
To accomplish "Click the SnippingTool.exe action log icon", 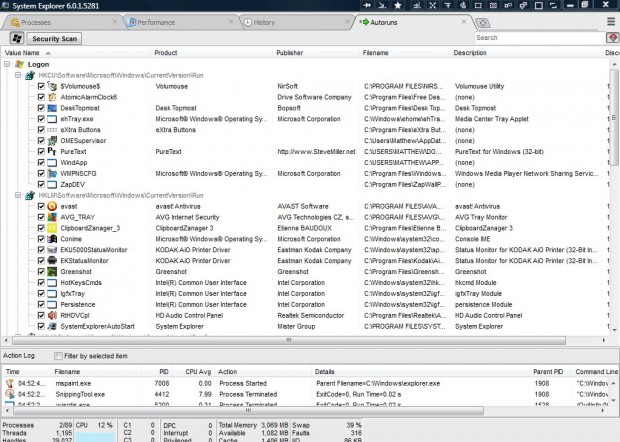I will click(x=10, y=394).
